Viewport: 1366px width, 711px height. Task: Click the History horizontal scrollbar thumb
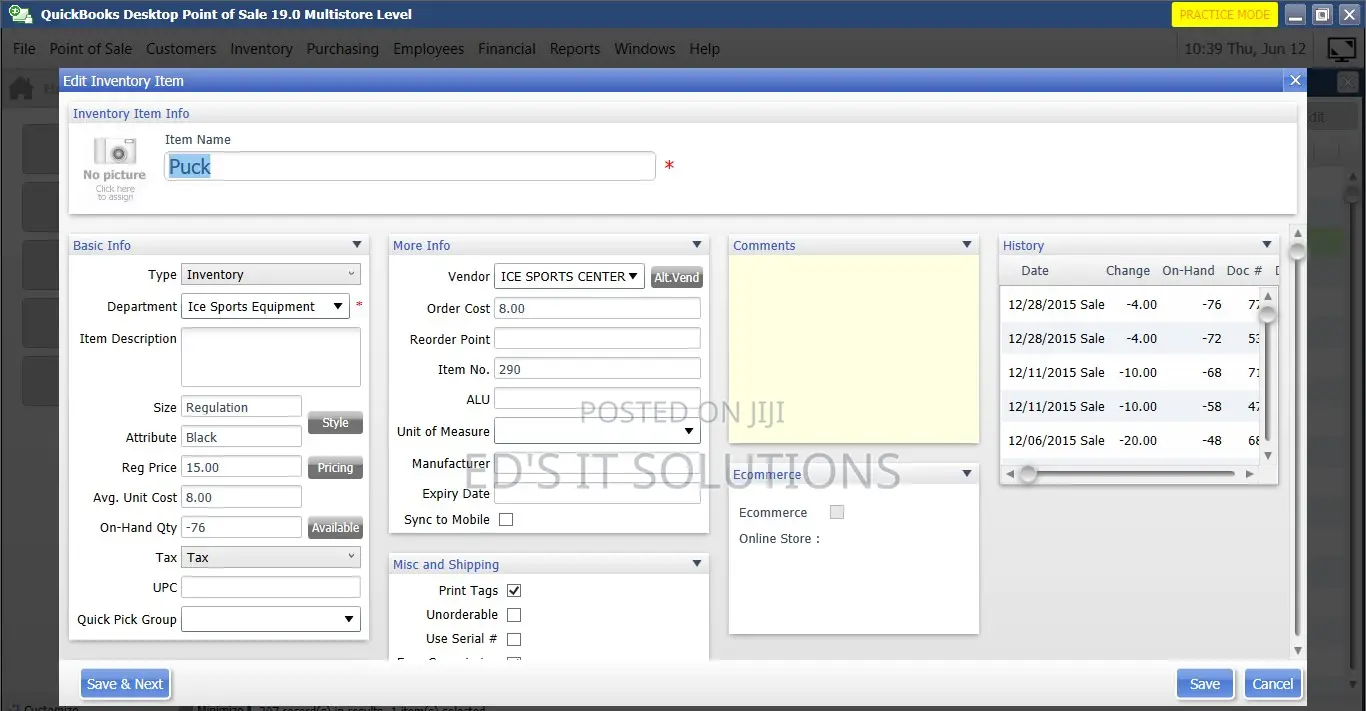coord(1027,474)
